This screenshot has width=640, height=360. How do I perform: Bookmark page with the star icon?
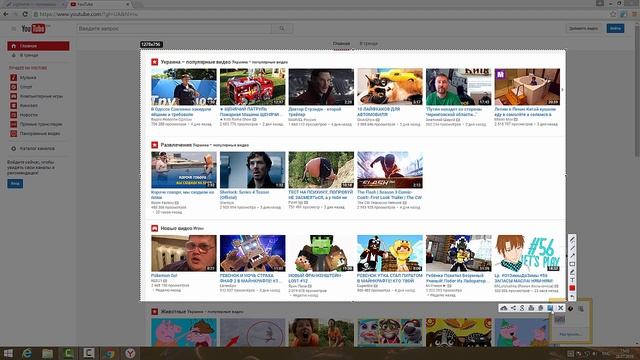(613, 14)
